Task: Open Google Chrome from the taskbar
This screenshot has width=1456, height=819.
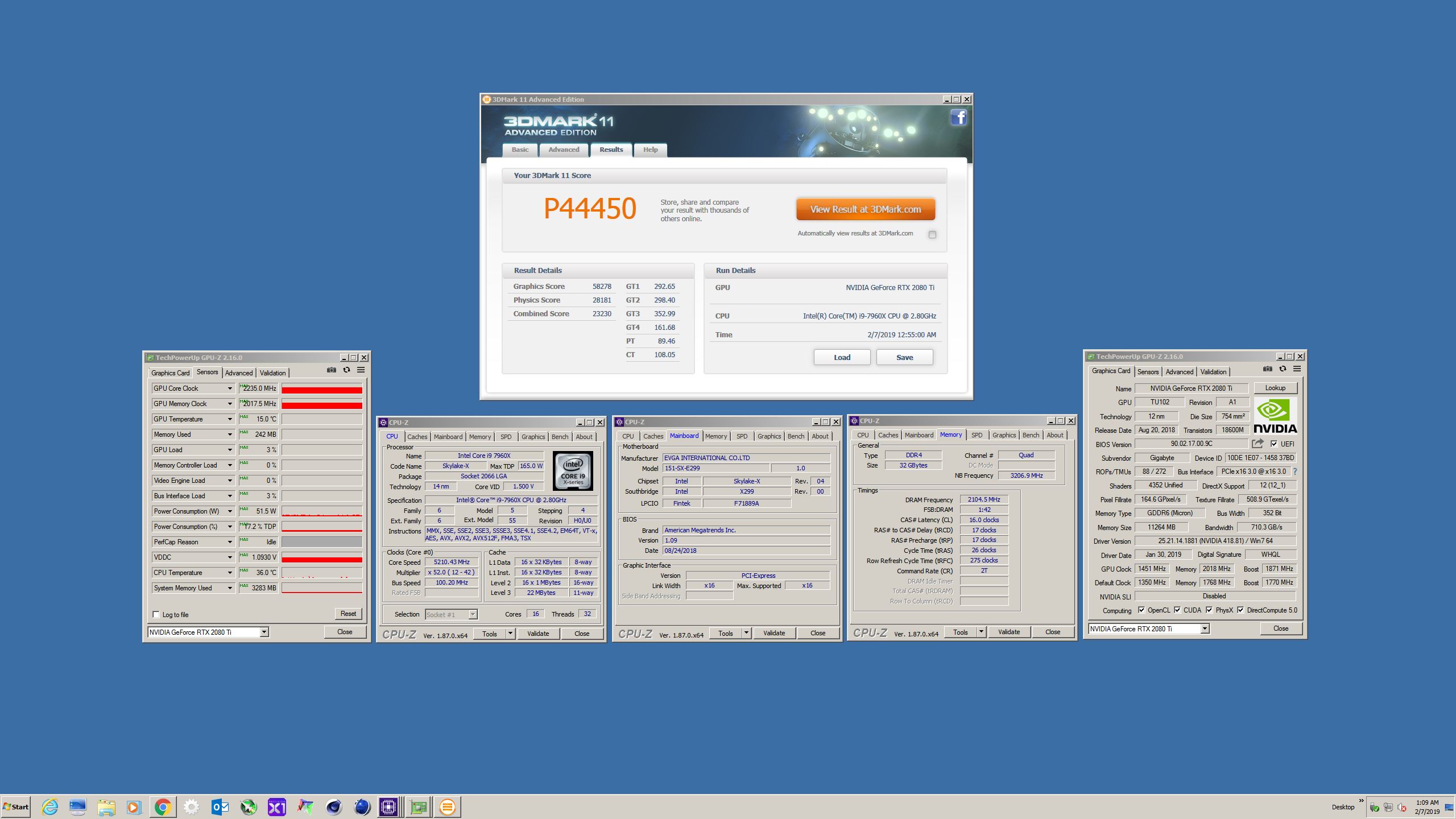Action: point(163,806)
